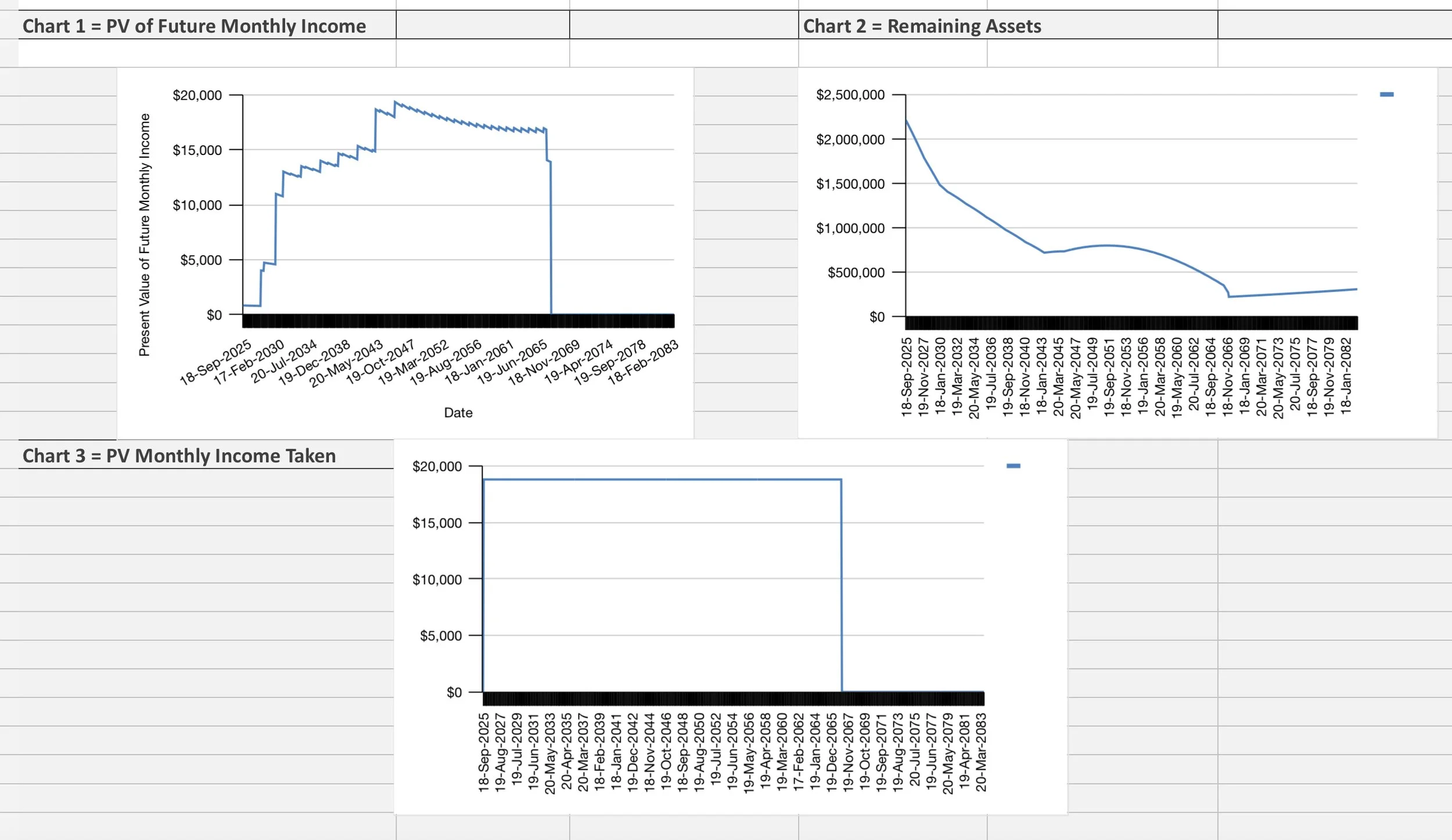
Task: Click the 19-Oct-2047 date label in Chart 1
Action: (380, 363)
